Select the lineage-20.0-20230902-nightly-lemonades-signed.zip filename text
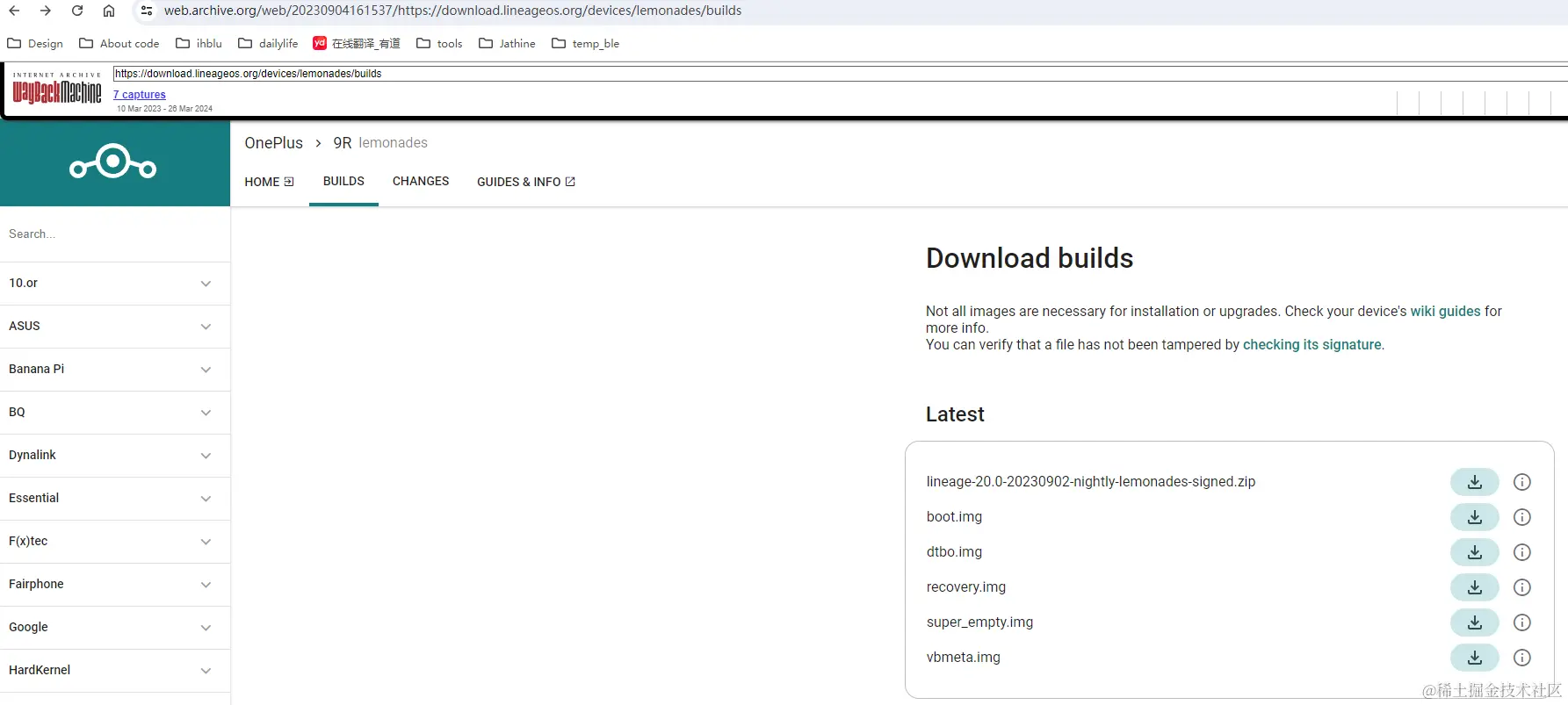The height and width of the screenshot is (705, 1568). 1091,482
